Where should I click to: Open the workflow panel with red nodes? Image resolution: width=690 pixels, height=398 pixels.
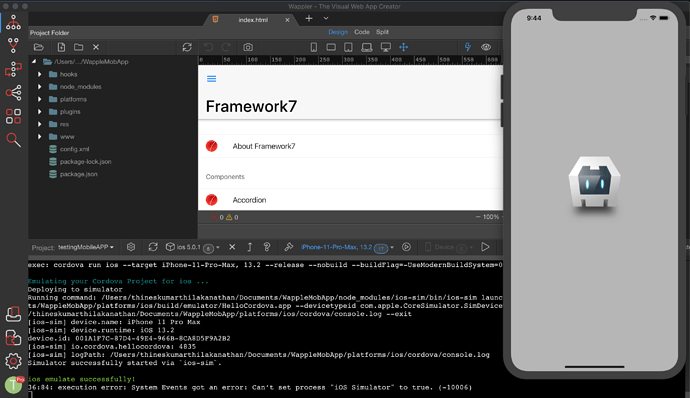(13, 69)
